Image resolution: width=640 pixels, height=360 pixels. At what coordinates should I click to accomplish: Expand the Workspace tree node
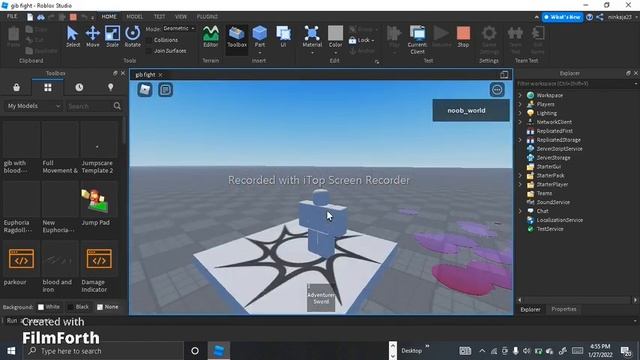point(520,95)
